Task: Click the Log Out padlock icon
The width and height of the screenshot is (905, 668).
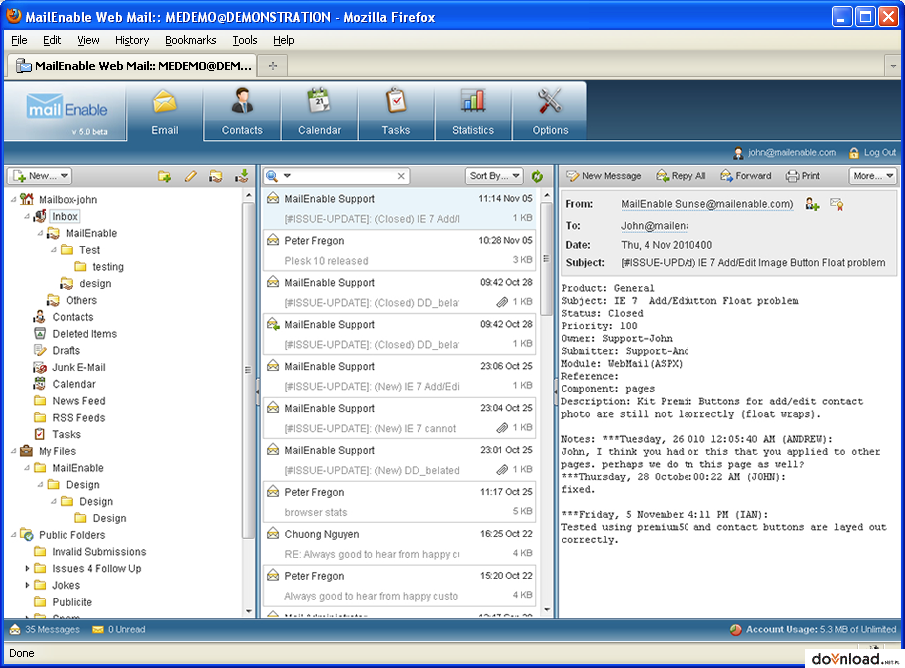Action: click(x=854, y=153)
